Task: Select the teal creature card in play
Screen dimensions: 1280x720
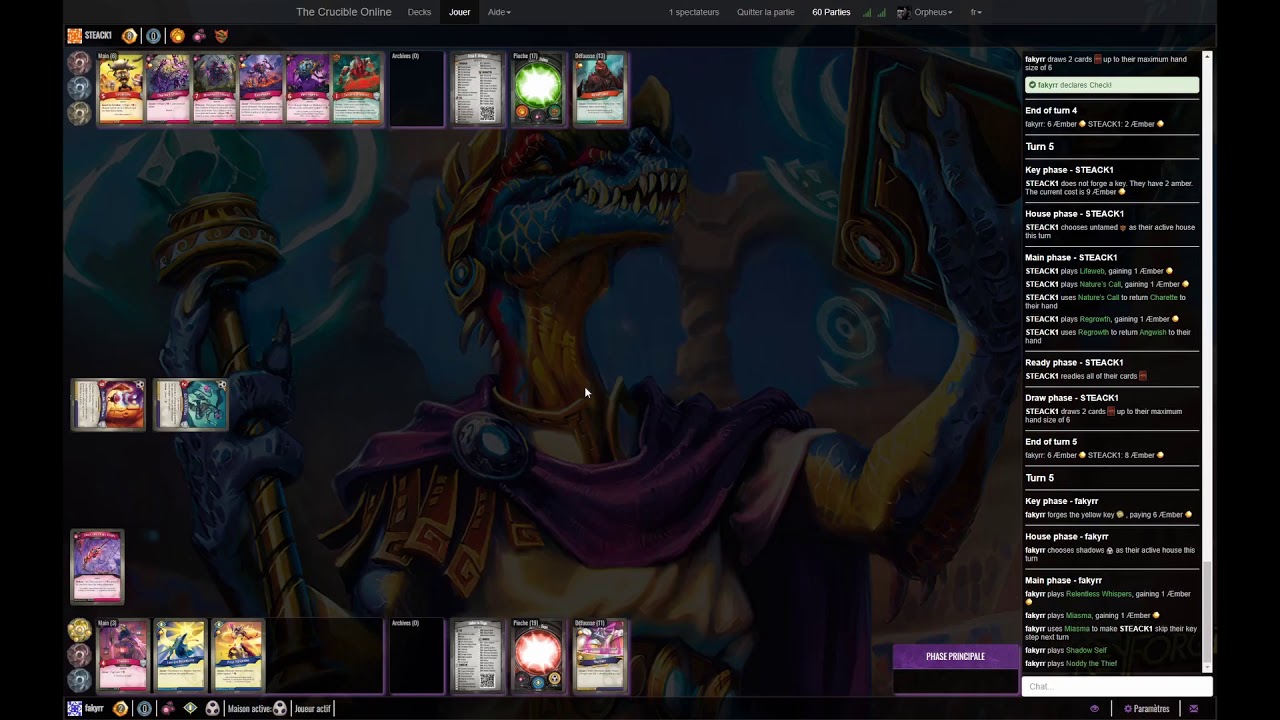Action: tap(191, 404)
